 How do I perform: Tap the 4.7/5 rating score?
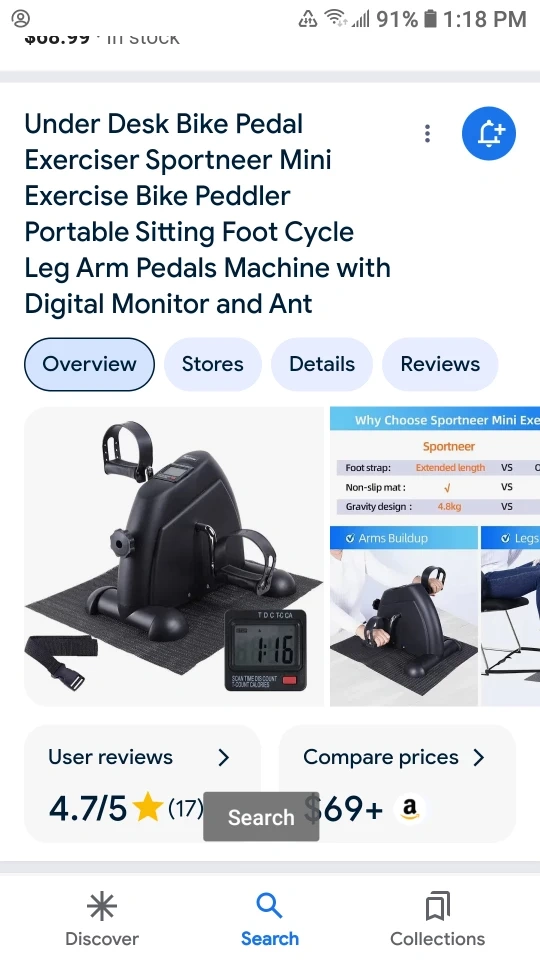88,809
